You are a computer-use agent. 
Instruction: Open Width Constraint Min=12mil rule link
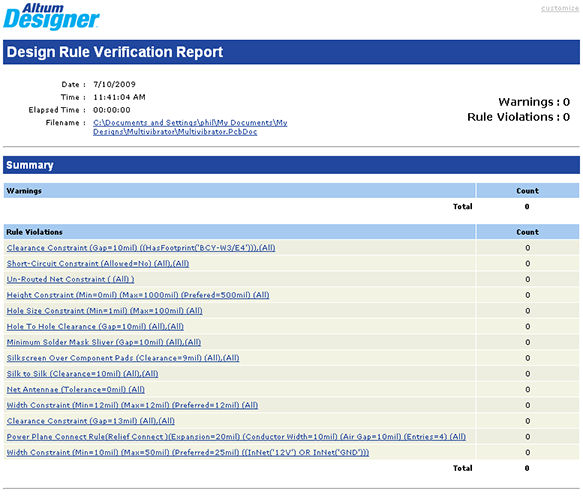point(132,405)
